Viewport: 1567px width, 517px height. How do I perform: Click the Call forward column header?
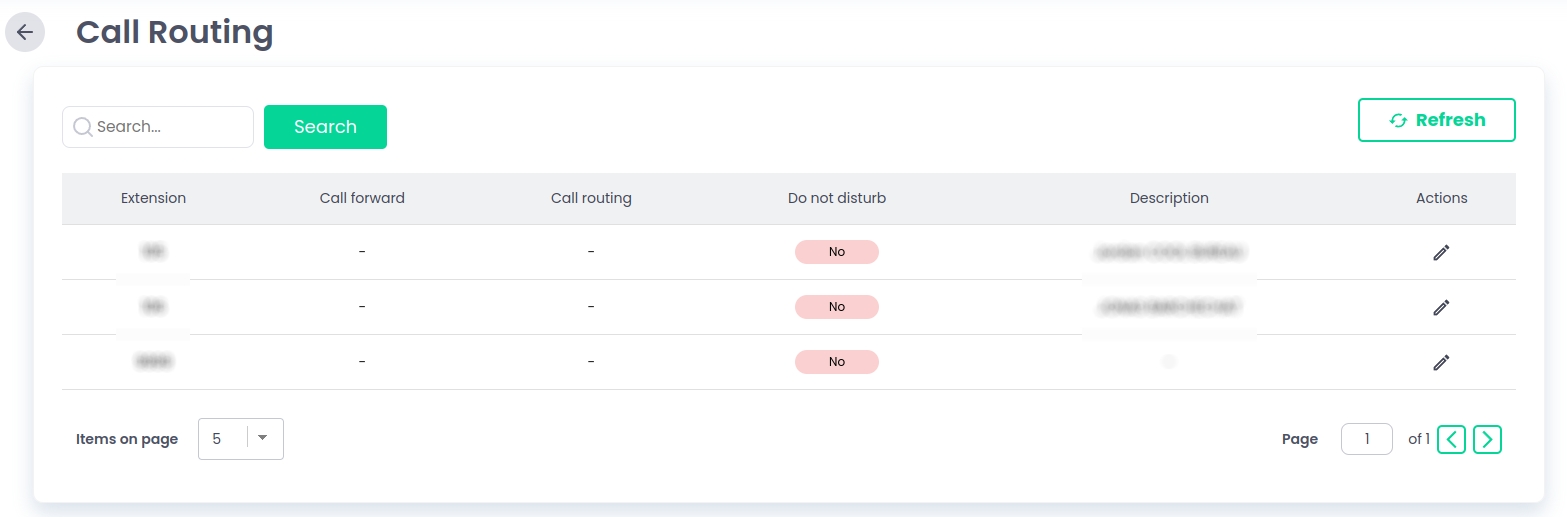click(x=362, y=198)
